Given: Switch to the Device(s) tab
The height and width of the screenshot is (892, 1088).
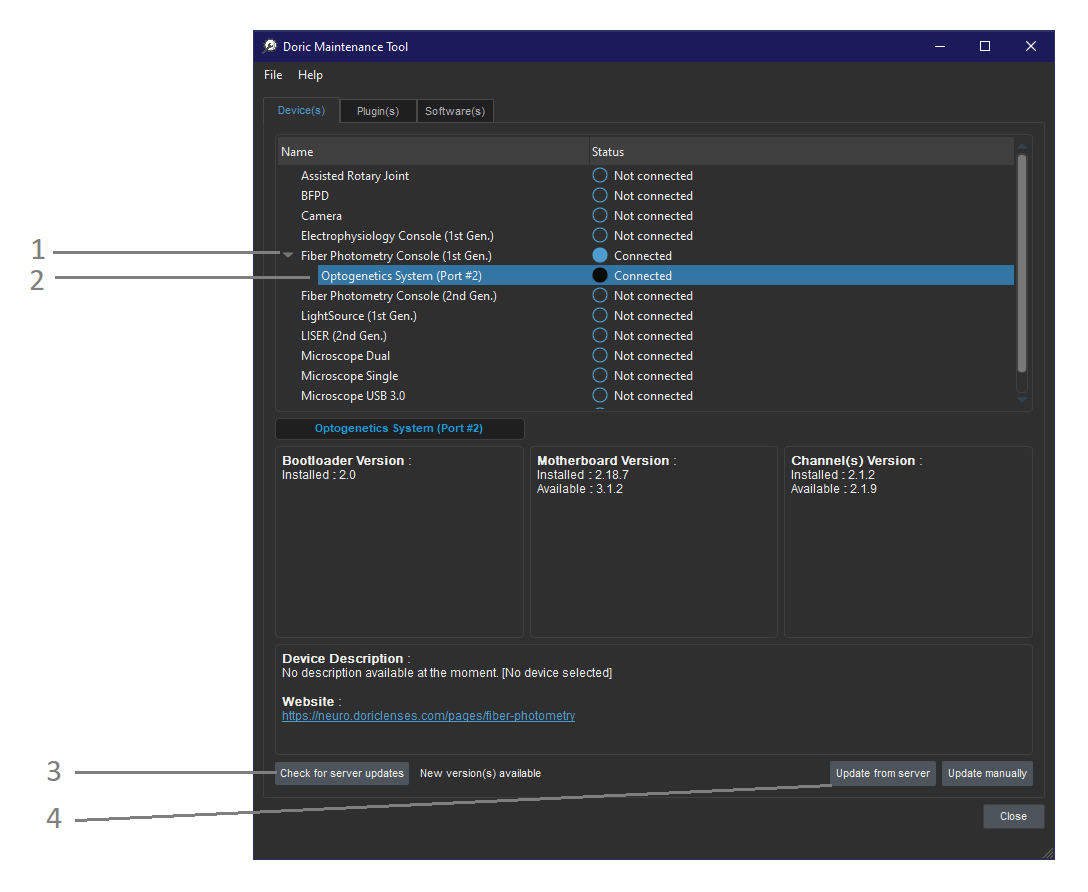Looking at the screenshot, I should point(301,110).
